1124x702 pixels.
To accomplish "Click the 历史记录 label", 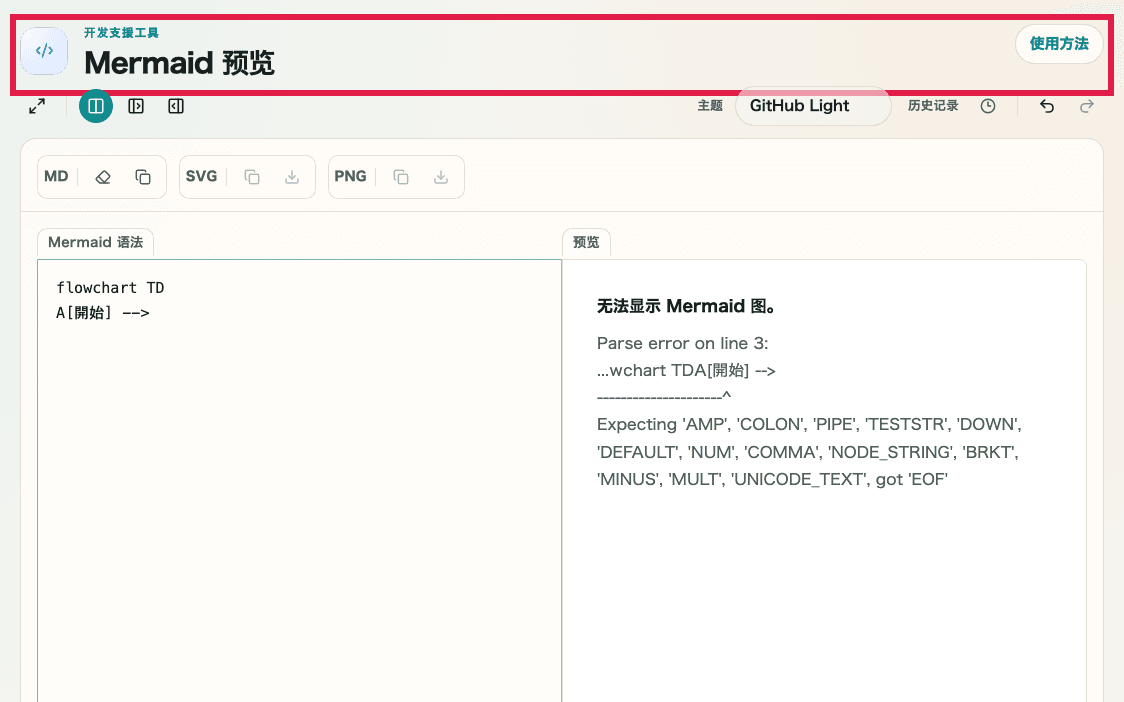I will (933, 105).
